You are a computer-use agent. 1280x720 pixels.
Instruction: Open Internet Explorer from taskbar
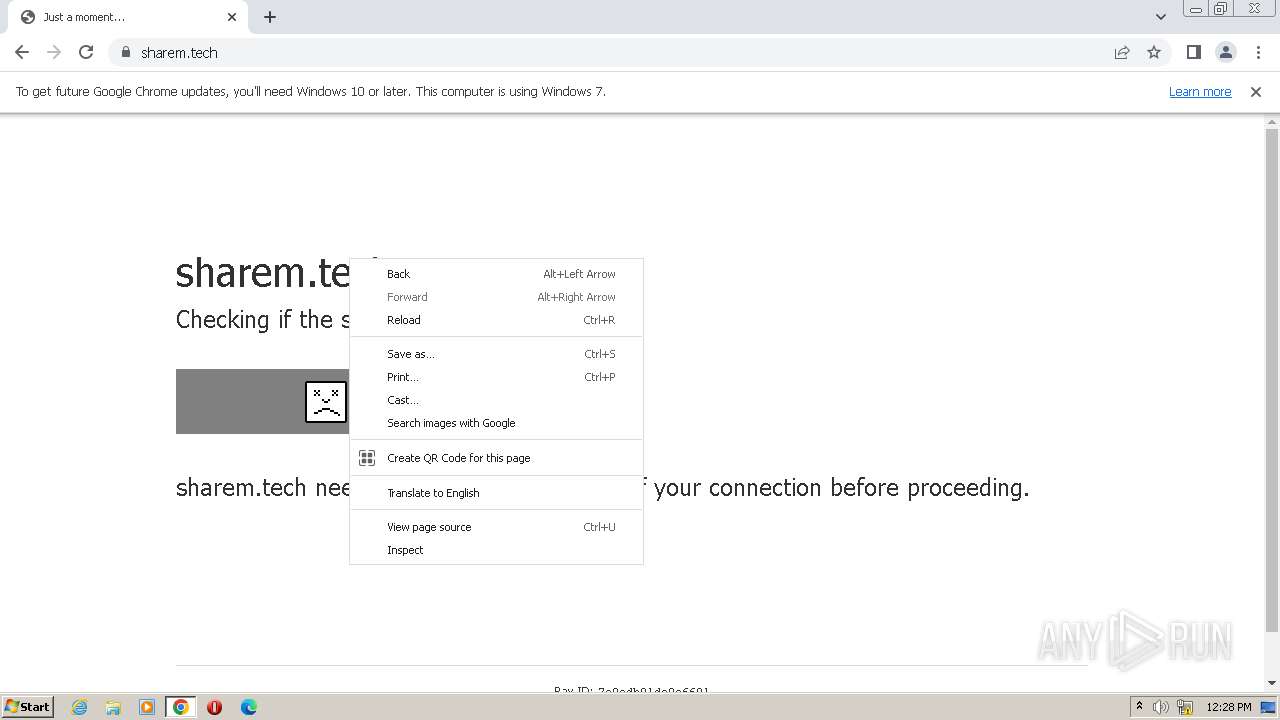tap(80, 707)
